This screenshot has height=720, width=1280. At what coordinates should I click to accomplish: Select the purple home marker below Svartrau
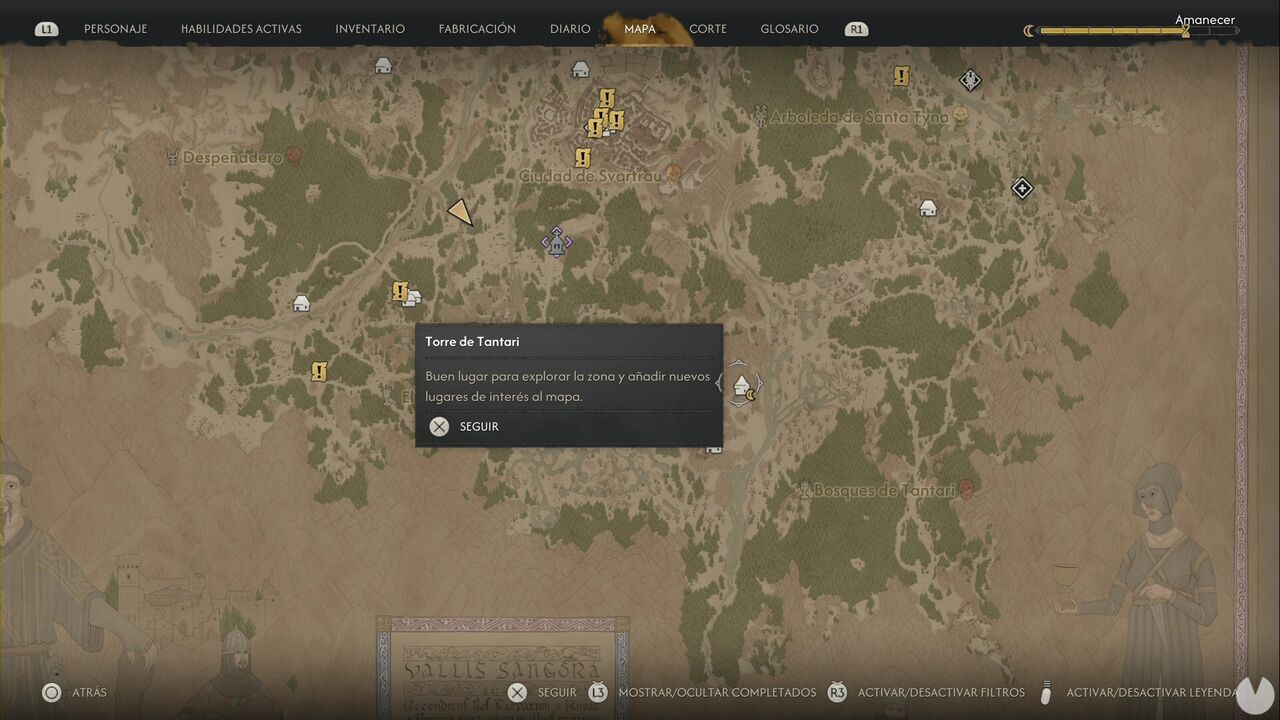tap(557, 242)
